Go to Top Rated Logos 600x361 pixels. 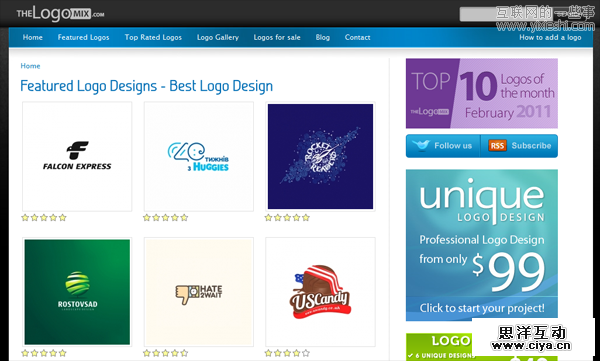click(x=153, y=38)
